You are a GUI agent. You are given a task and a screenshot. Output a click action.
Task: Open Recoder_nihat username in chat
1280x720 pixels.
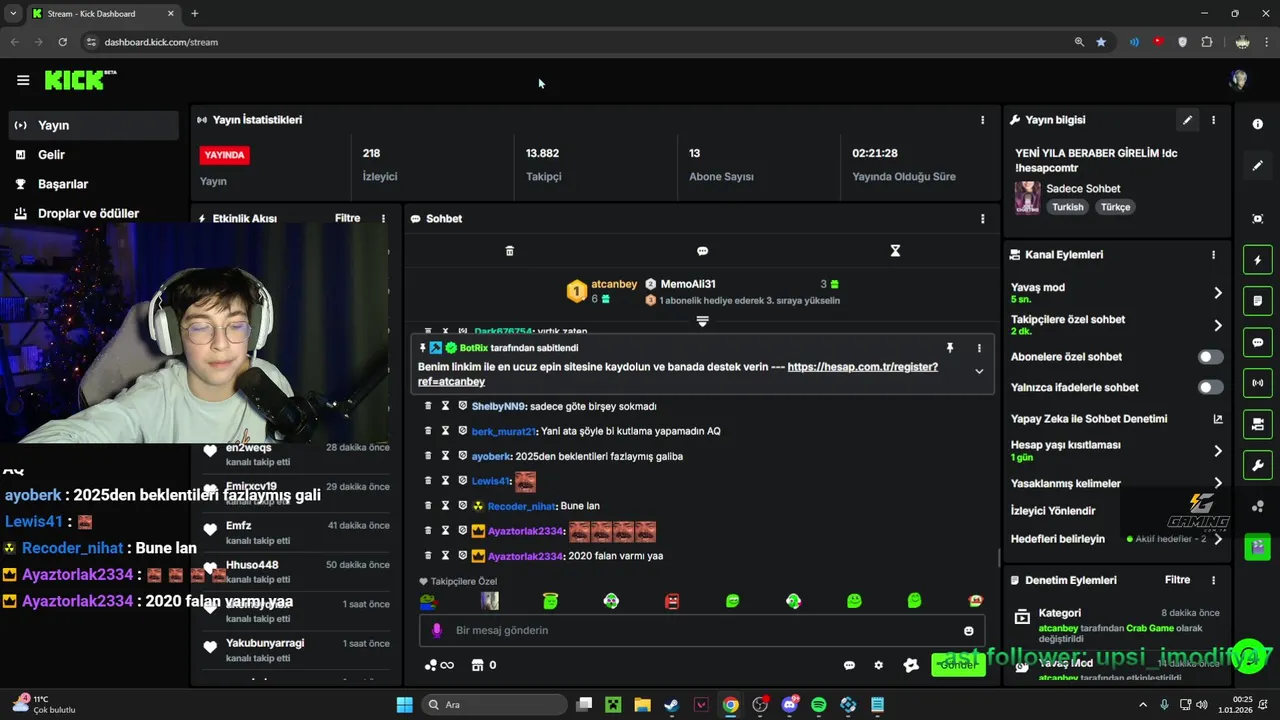(521, 506)
